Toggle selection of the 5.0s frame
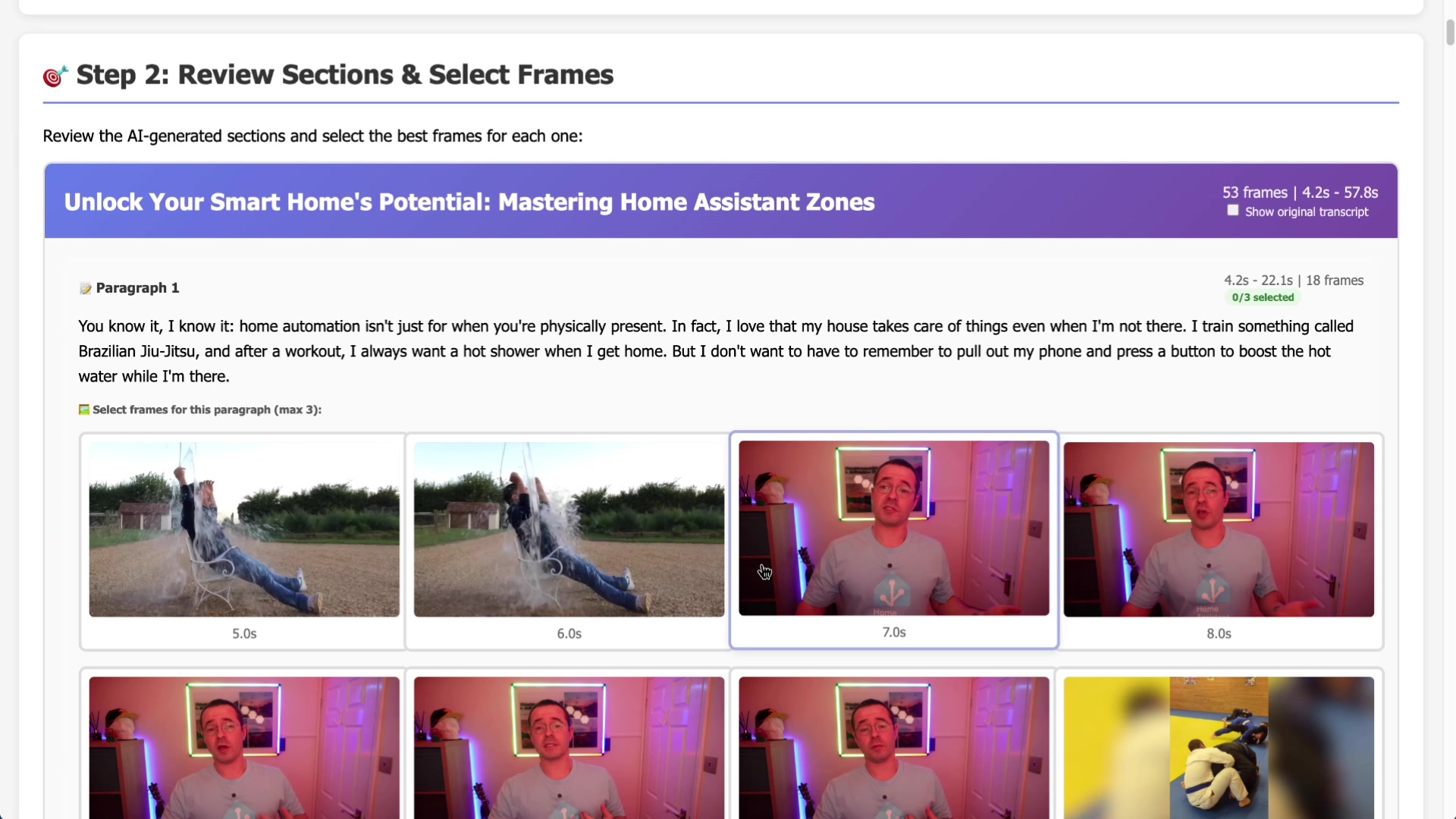Image resolution: width=1456 pixels, height=819 pixels. point(243,529)
